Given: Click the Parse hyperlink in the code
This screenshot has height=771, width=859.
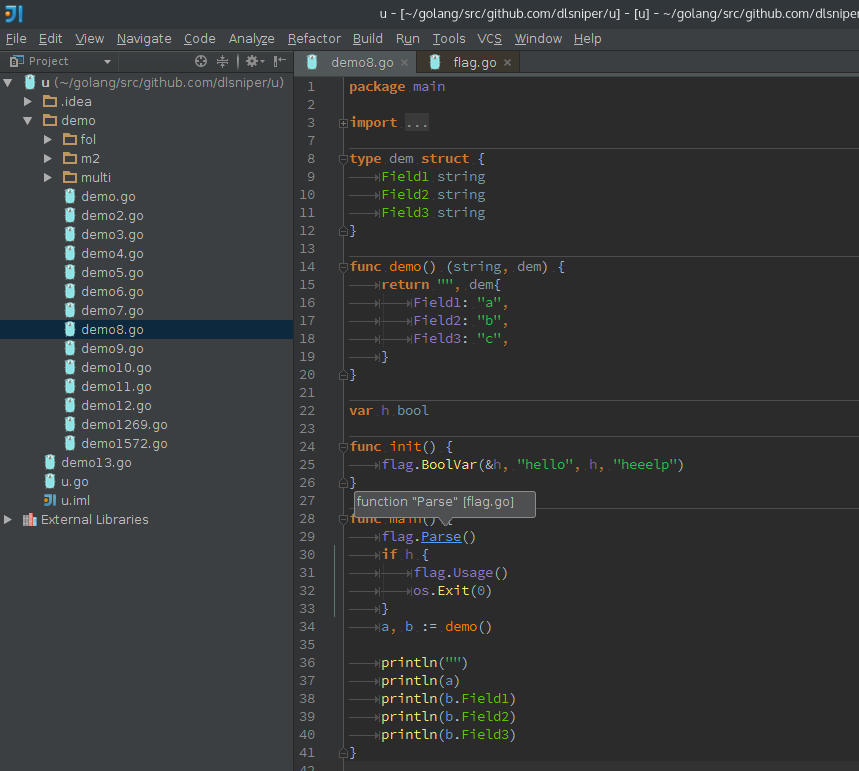Looking at the screenshot, I should point(440,536).
